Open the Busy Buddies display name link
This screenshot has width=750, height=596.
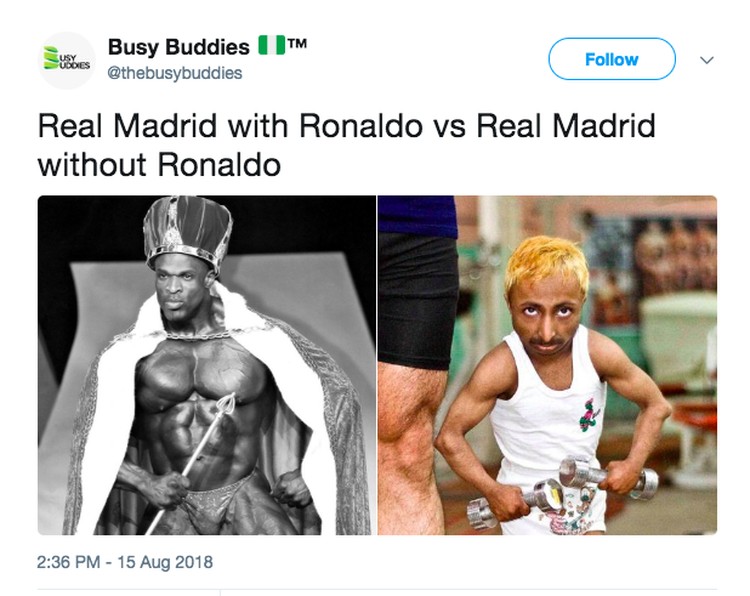[x=178, y=46]
